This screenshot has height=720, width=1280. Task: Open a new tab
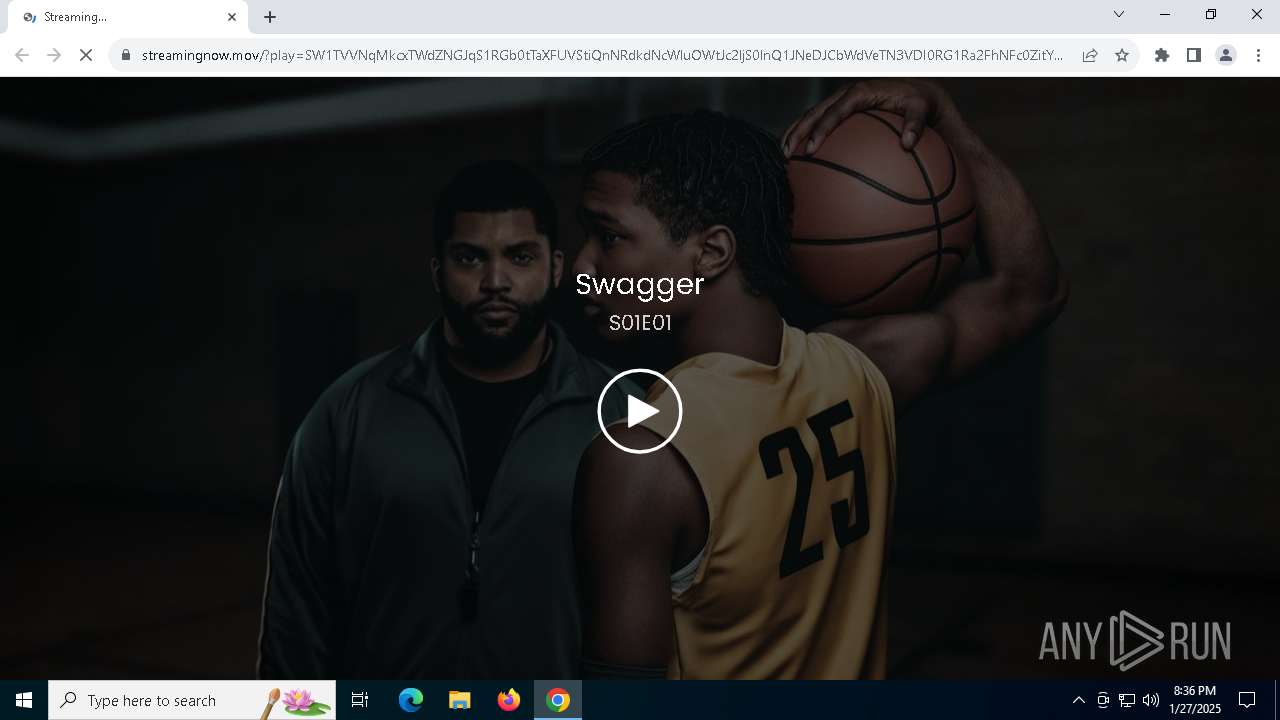click(x=270, y=17)
